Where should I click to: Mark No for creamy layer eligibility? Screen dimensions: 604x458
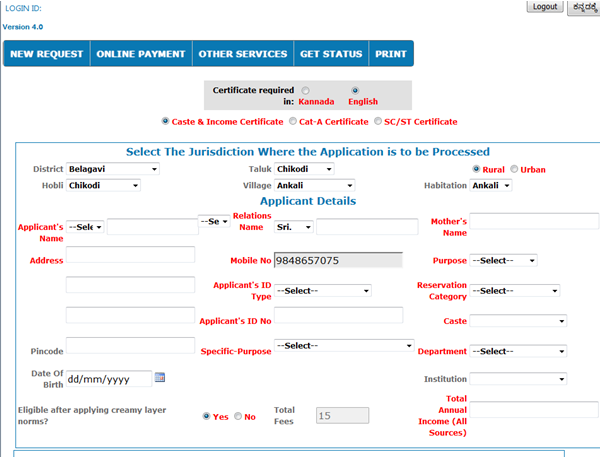pos(238,416)
